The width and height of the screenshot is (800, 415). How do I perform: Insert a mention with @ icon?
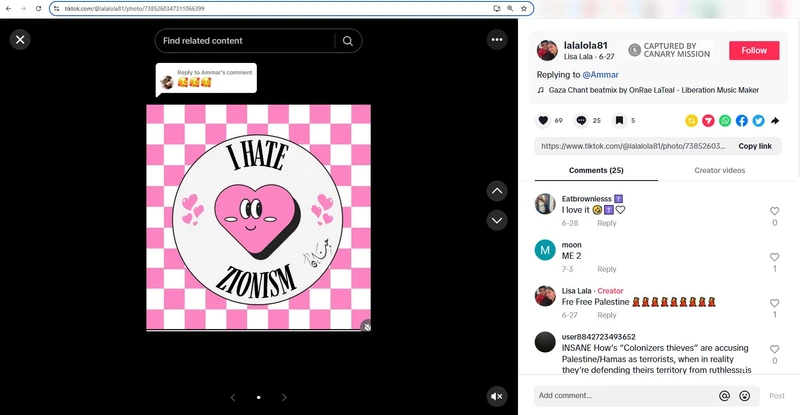(x=724, y=396)
